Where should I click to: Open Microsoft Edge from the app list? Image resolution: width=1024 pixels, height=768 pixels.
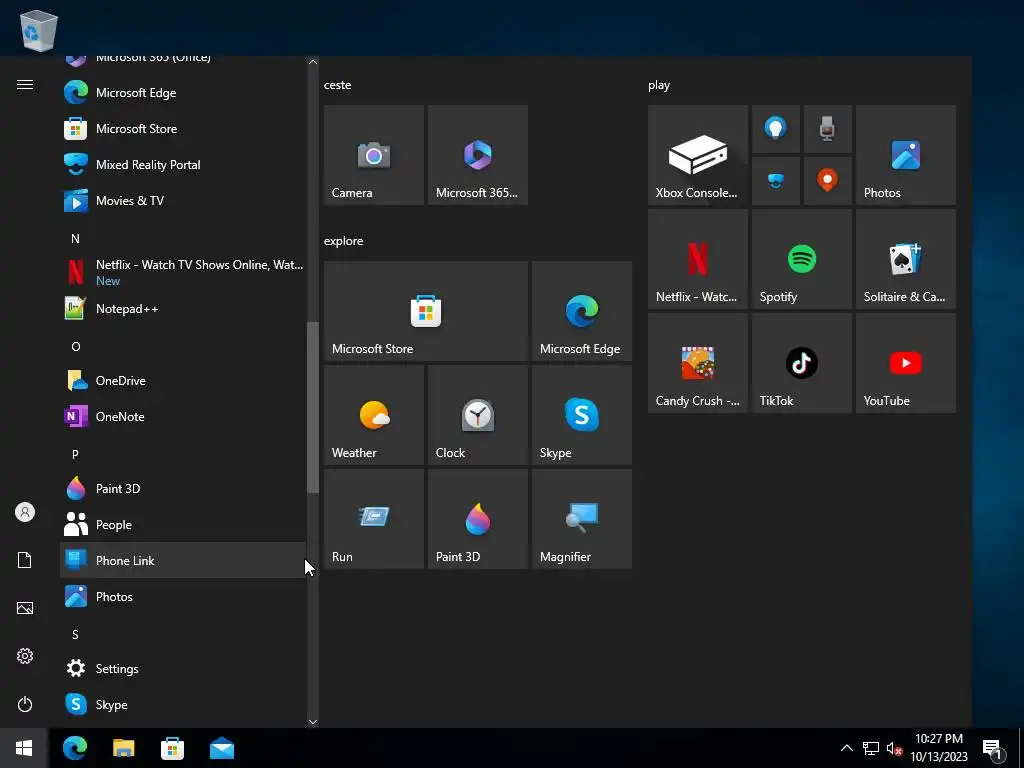pyautogui.click(x=183, y=93)
